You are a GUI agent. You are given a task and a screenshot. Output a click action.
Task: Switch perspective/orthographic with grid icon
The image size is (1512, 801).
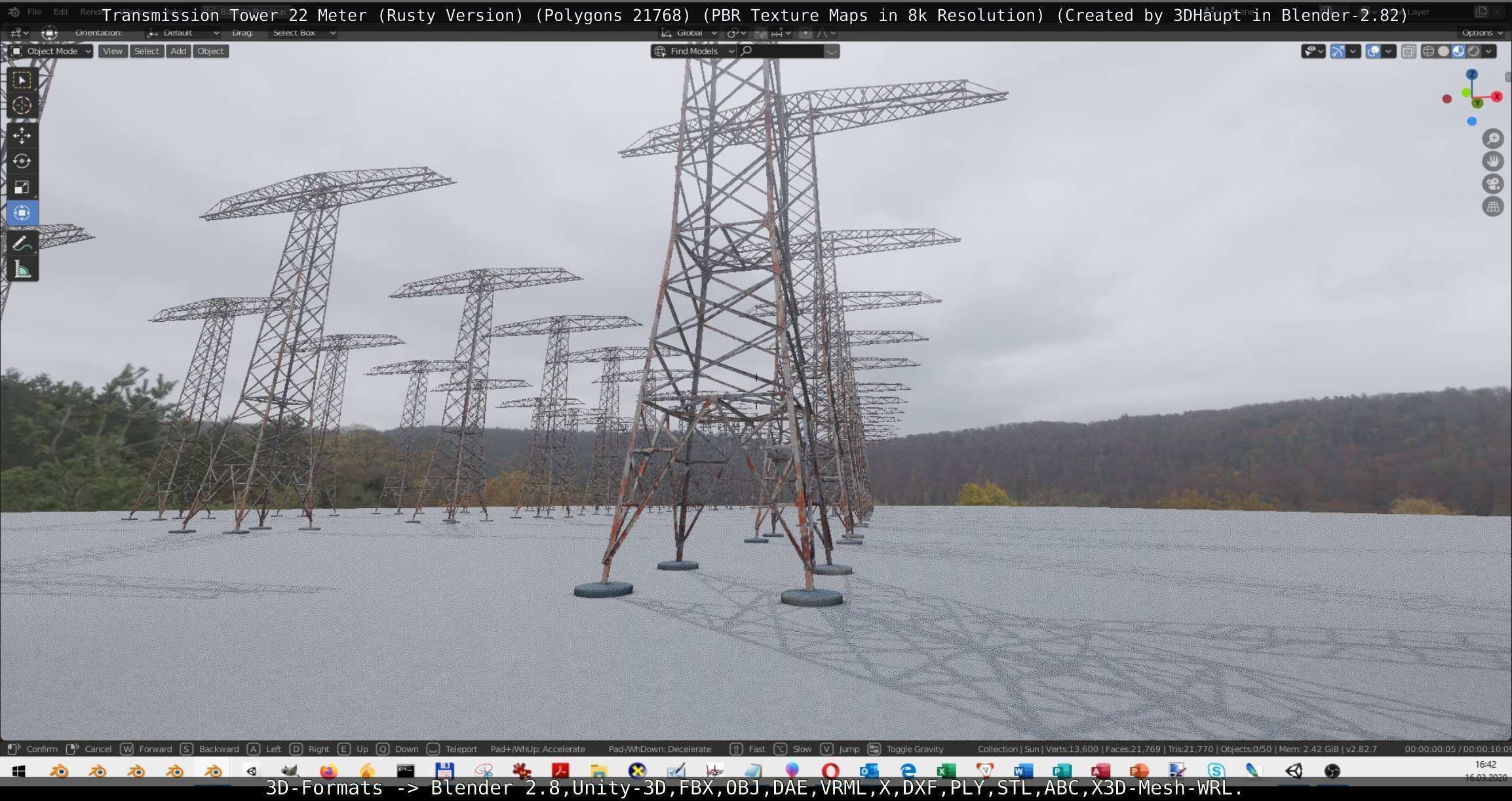1492,207
